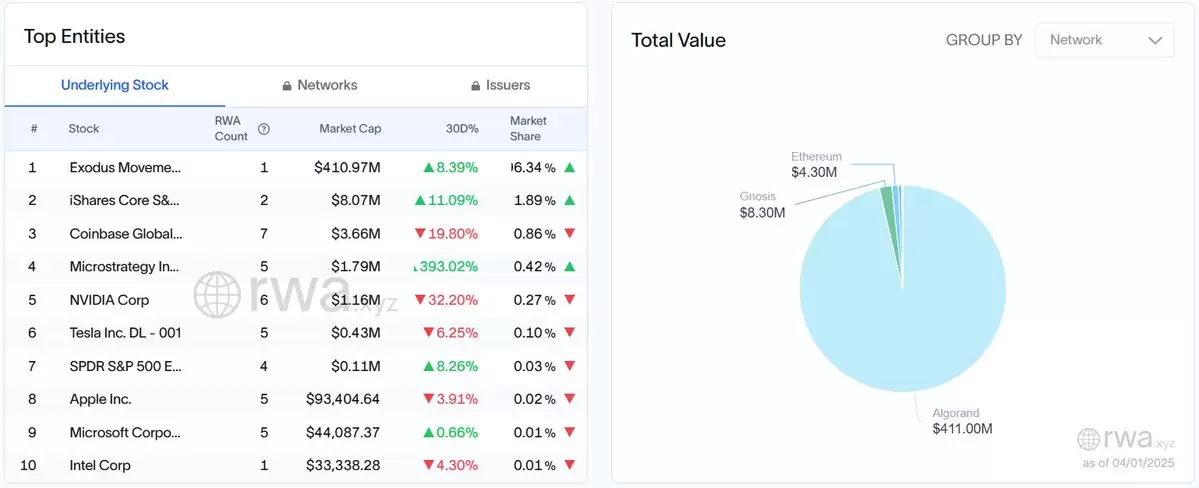This screenshot has height=488, width=1199.
Task: Select the Tesla Inc. DL - 001 row
Action: [x=296, y=333]
